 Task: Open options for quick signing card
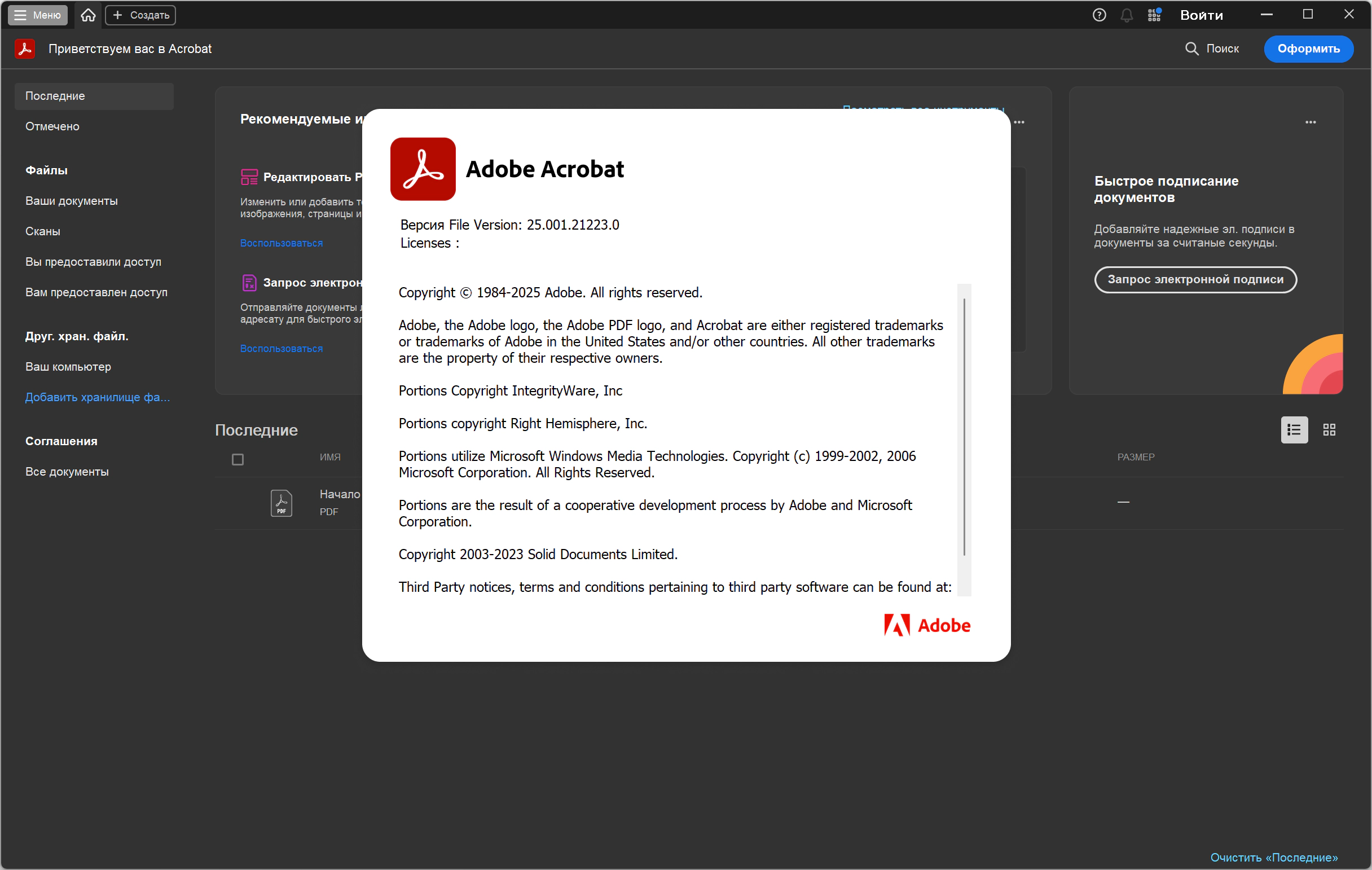(x=1310, y=122)
